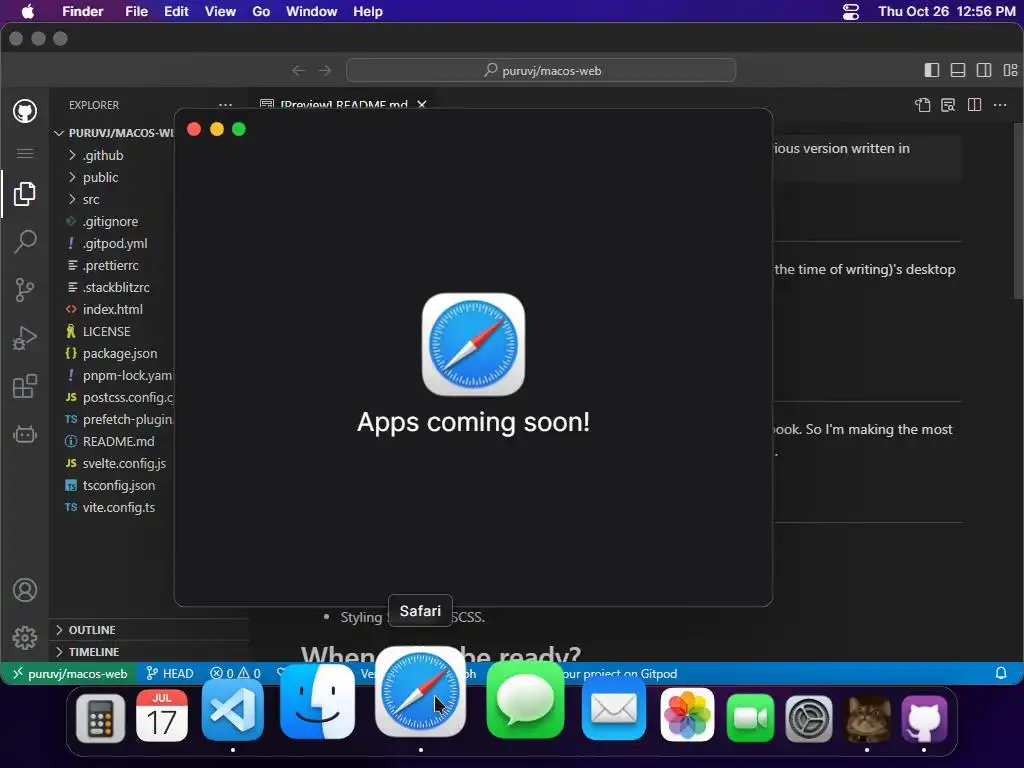Open the editor more actions menu
The width and height of the screenshot is (1024, 768).
tap(1000, 105)
